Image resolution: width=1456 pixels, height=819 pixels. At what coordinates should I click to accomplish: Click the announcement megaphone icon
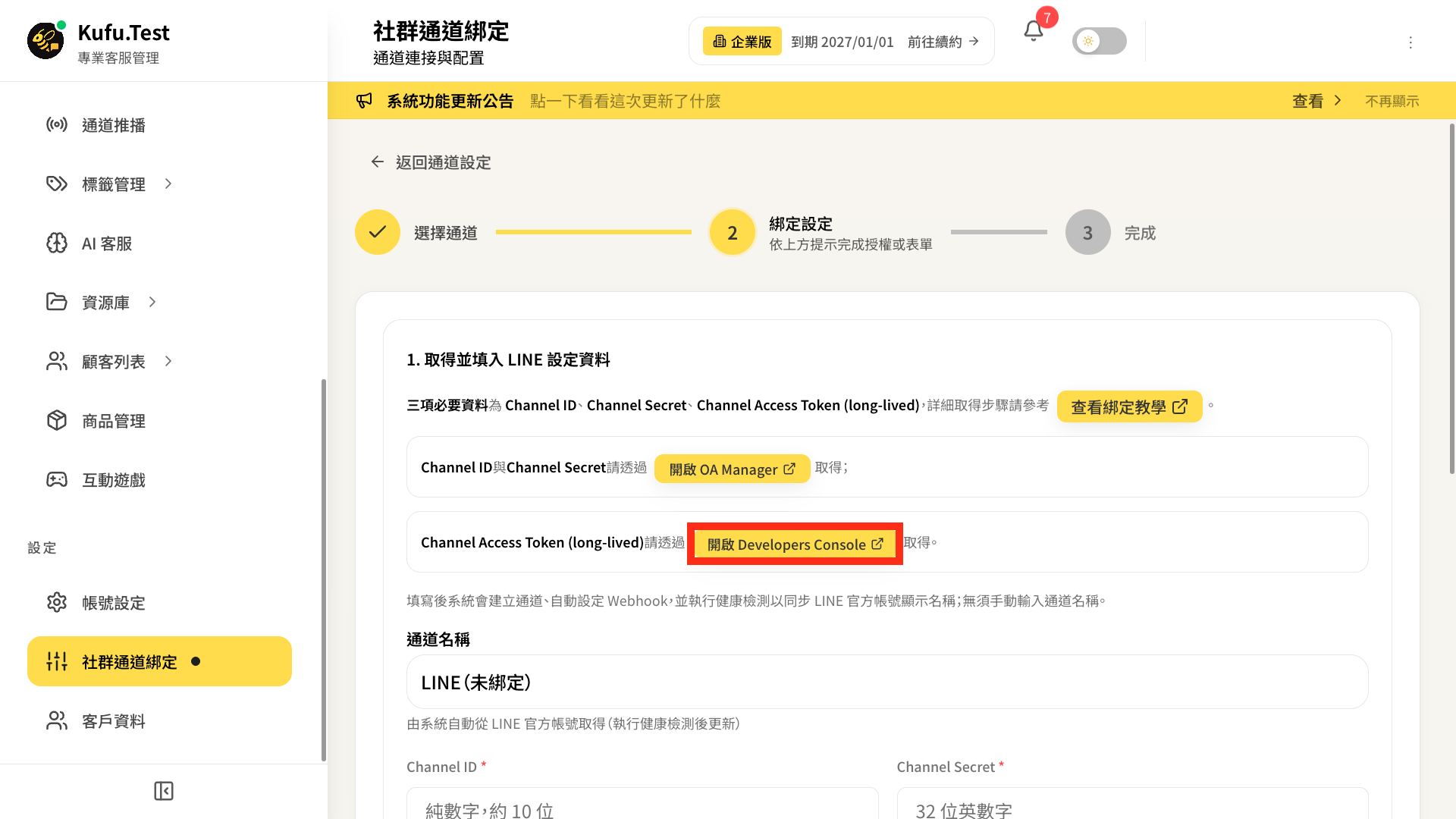[x=365, y=101]
